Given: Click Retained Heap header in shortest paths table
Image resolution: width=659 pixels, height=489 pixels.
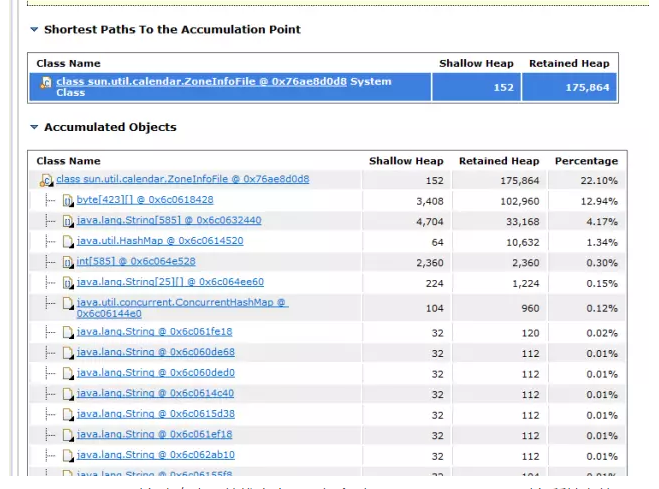Looking at the screenshot, I should click(x=569, y=63).
